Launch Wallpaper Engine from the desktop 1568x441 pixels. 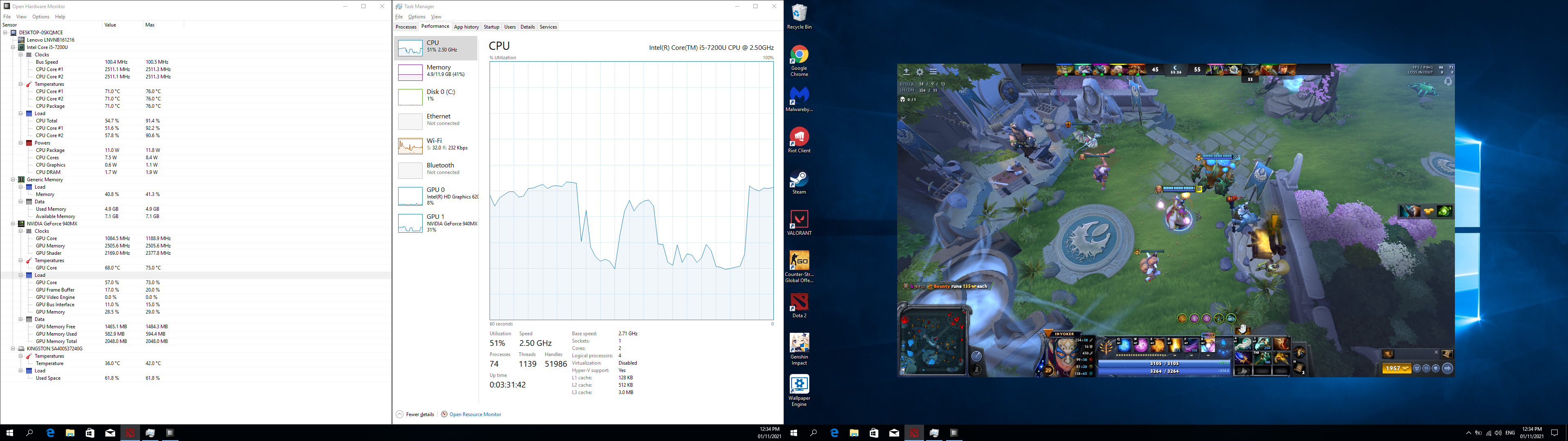[799, 390]
